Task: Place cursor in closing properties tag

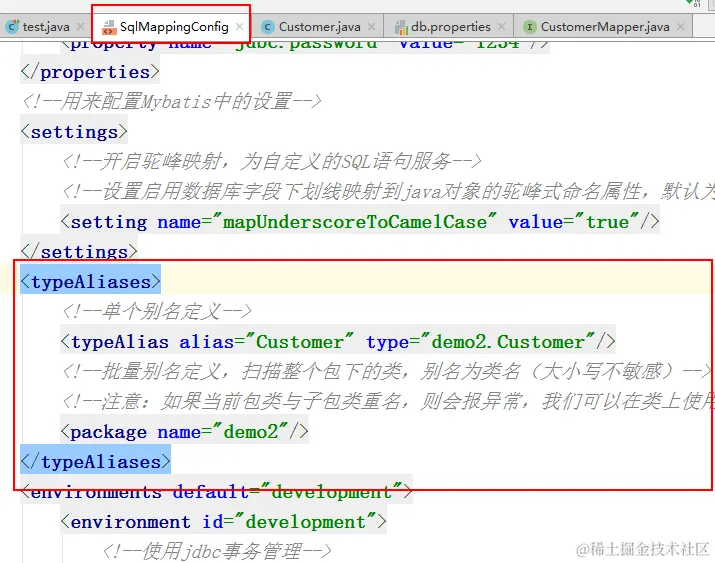Action: [x=90, y=72]
